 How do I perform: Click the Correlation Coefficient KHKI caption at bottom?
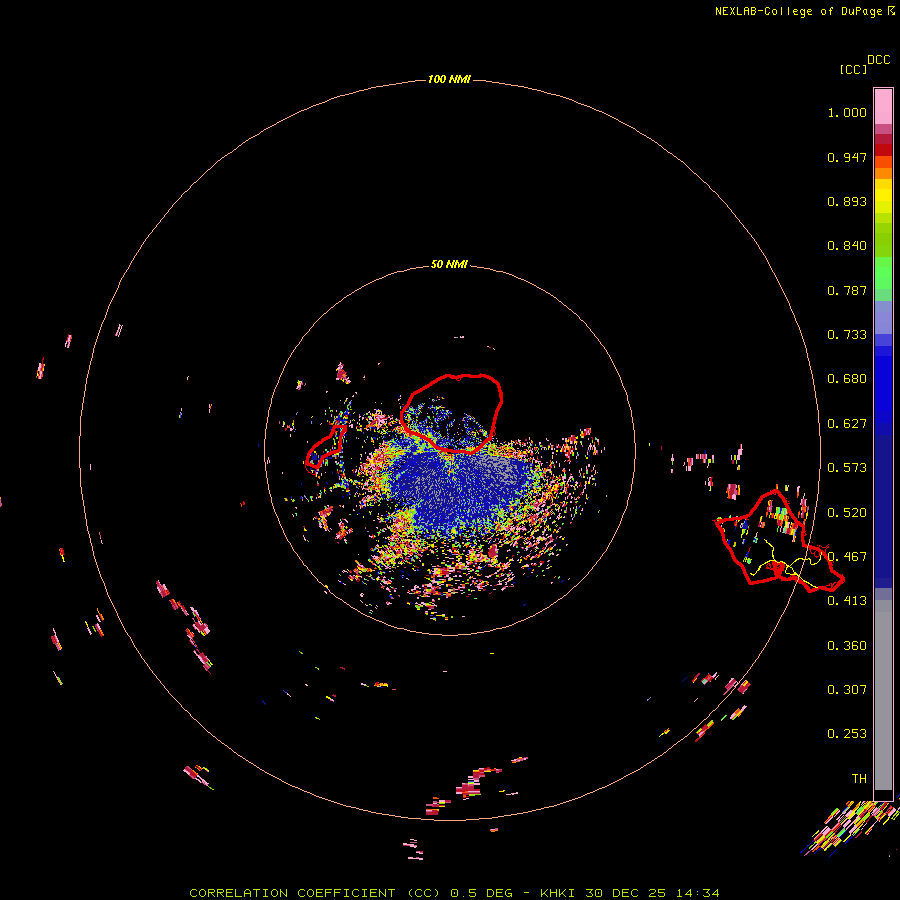[x=454, y=893]
